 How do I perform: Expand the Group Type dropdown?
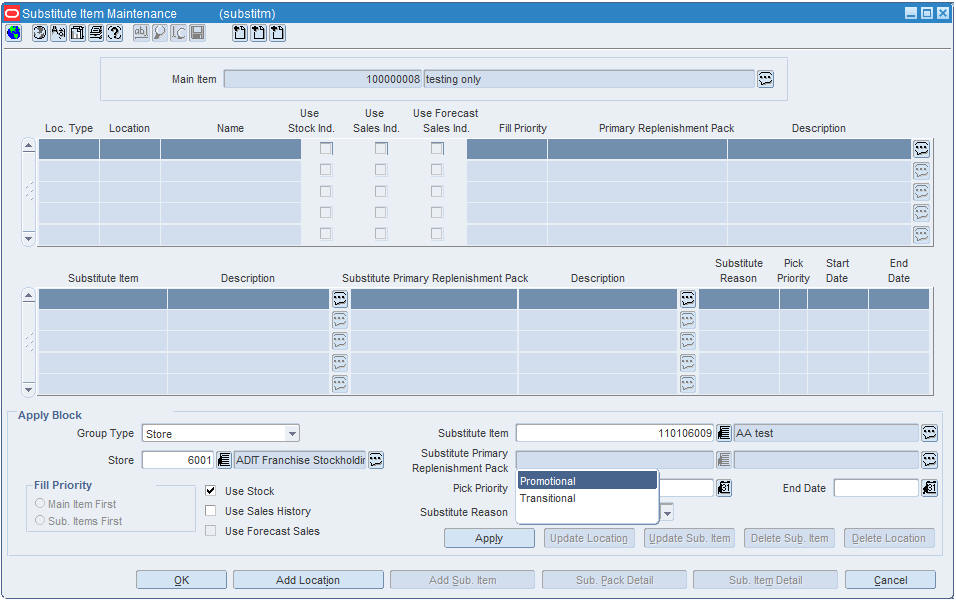(293, 434)
